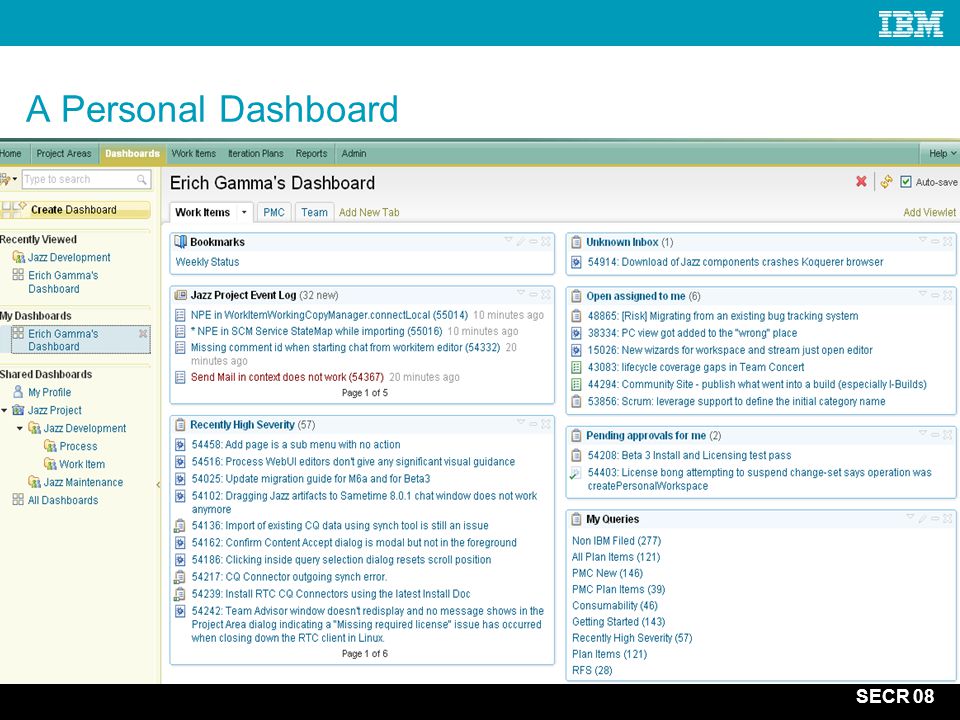This screenshot has width=960, height=720.
Task: Click the refresh dashboard icon beside Auto-save
Action: [886, 181]
